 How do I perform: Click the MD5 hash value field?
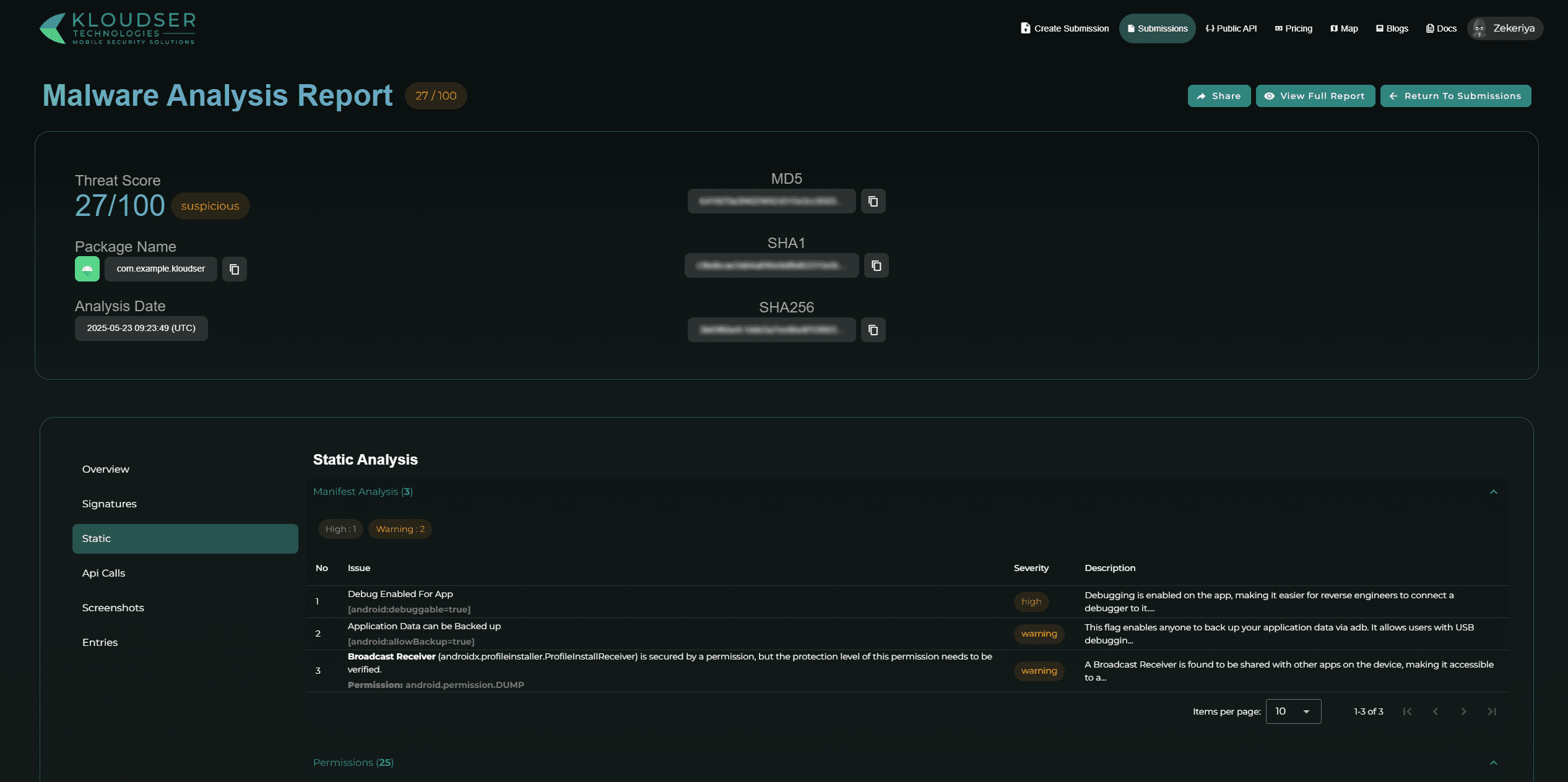click(x=771, y=201)
